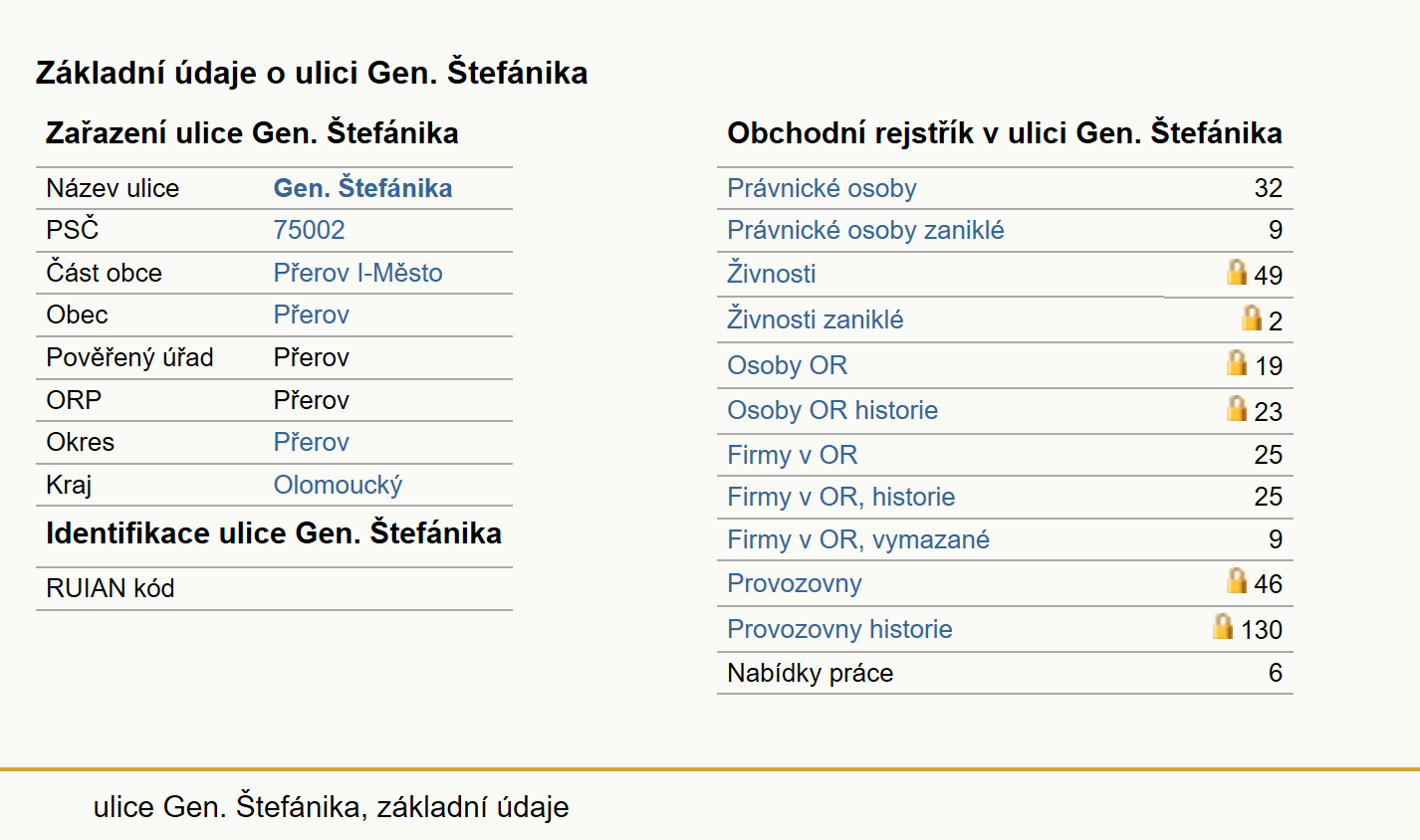Click the padlock next to Osoby OR count
This screenshot has width=1420, height=840.
pos(1237,362)
